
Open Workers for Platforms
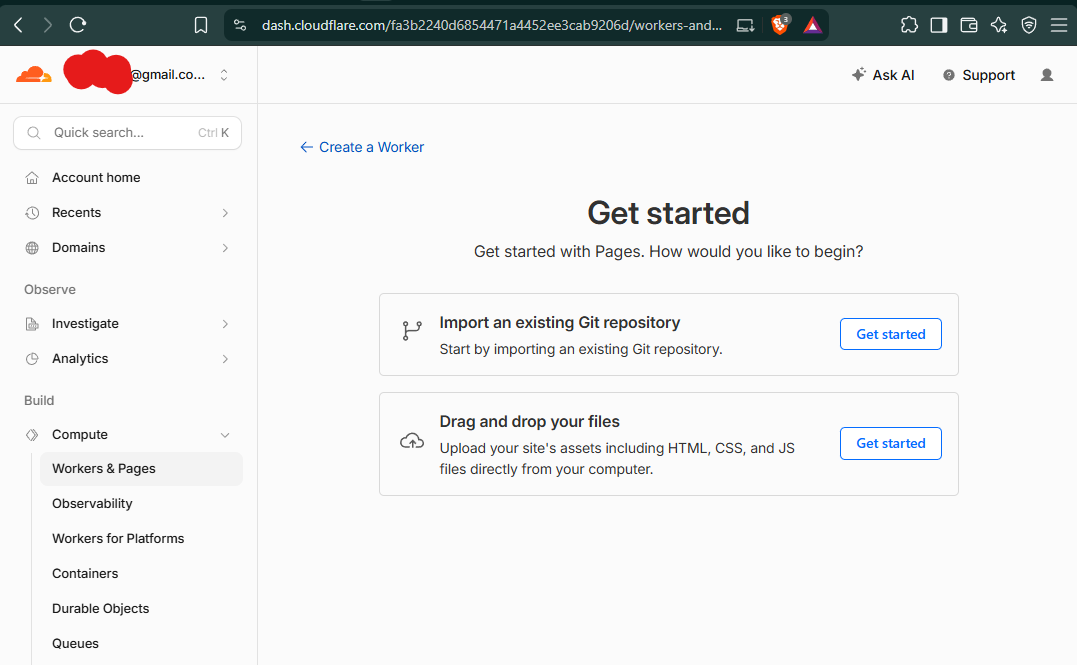[x=141, y=539]
